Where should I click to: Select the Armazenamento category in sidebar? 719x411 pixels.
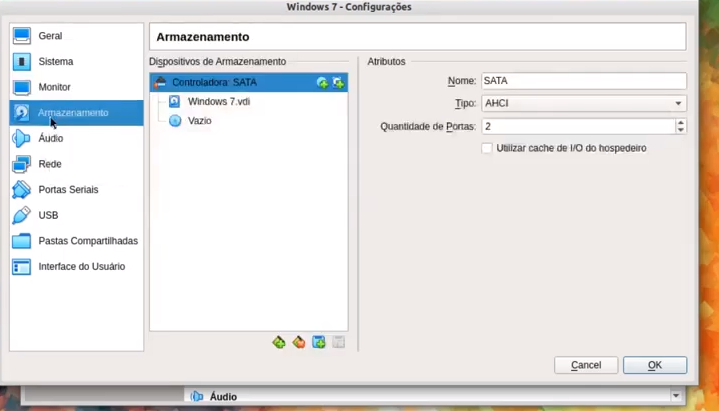[x=76, y=113]
